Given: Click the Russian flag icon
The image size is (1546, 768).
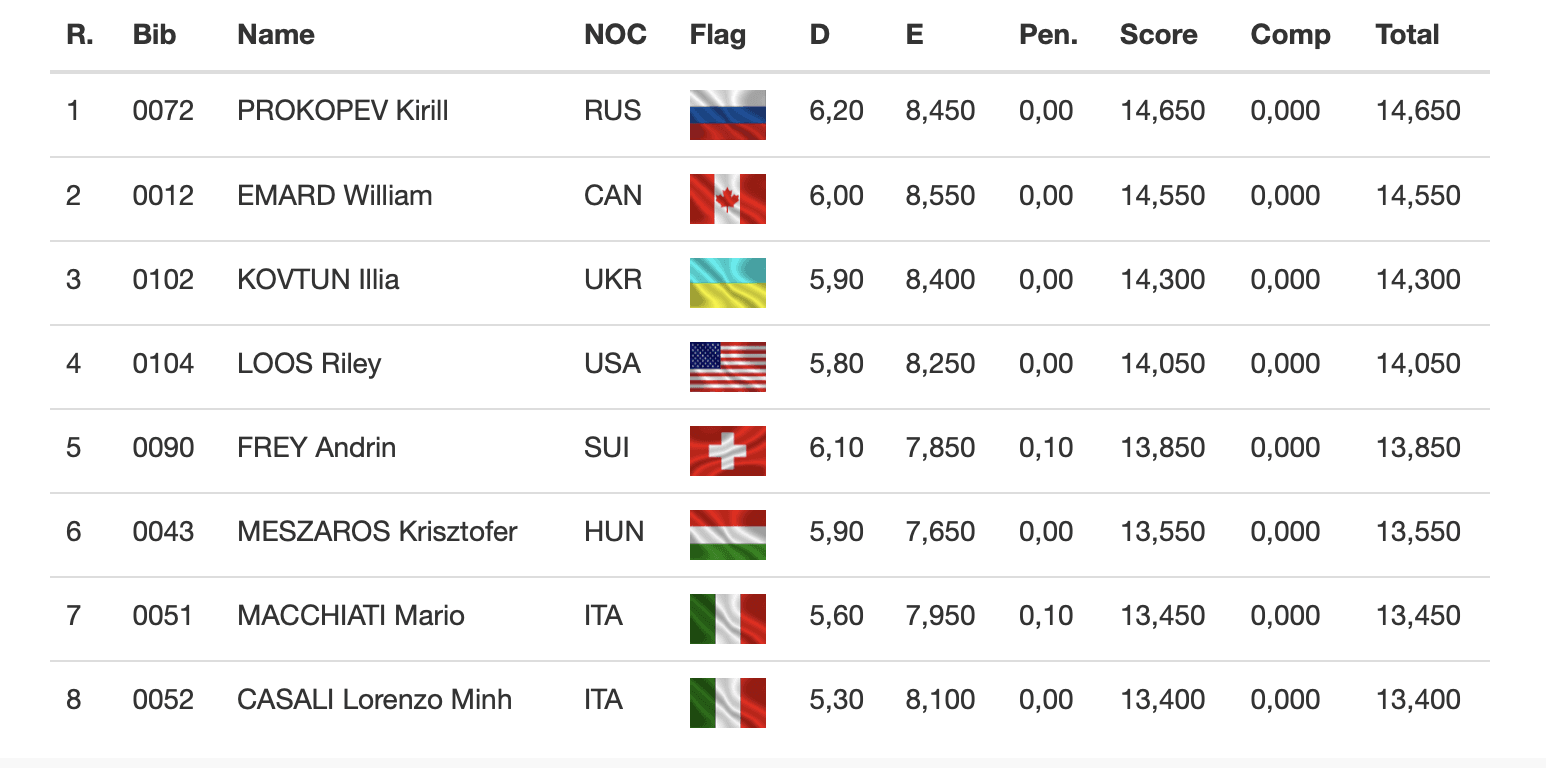Looking at the screenshot, I should (x=727, y=114).
